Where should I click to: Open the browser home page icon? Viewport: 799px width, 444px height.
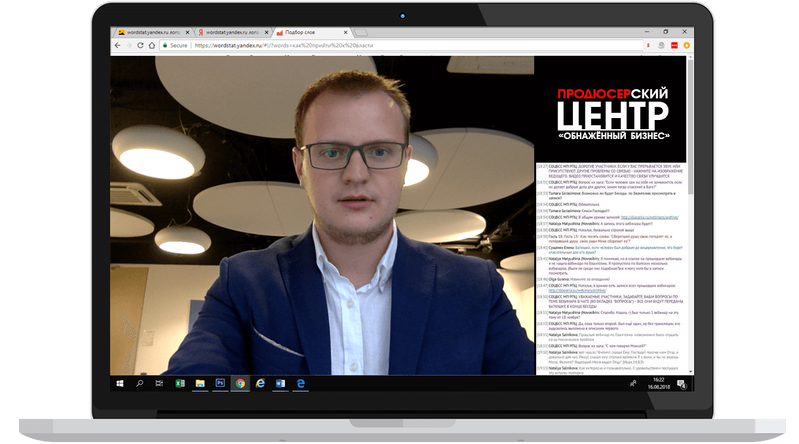pos(152,45)
